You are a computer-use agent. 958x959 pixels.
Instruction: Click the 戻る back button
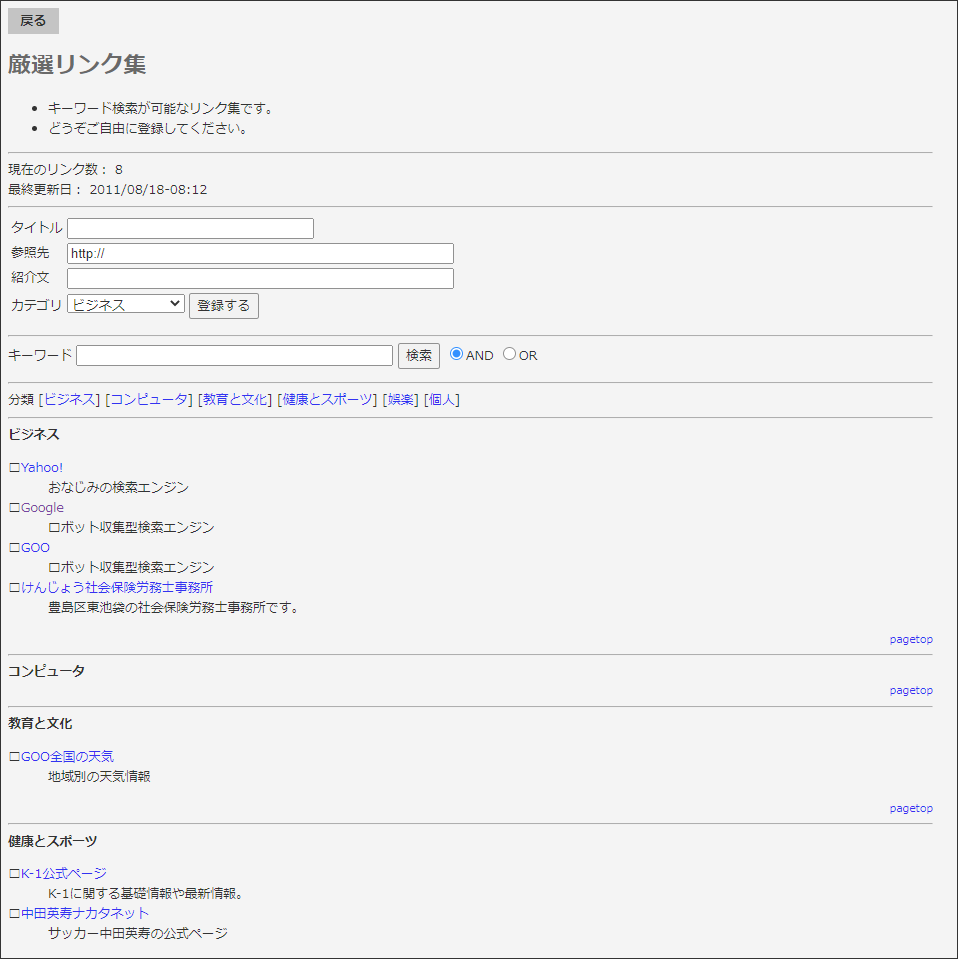[x=33, y=21]
